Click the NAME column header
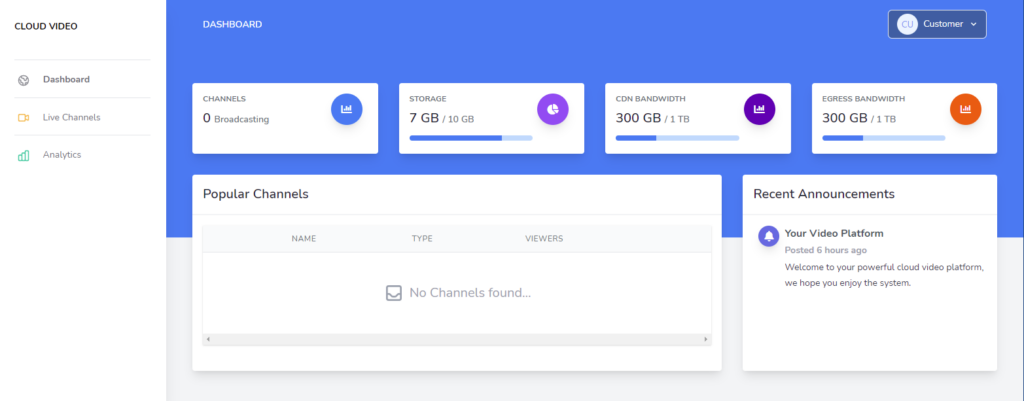Screen dimensions: 1024x401 point(304,239)
